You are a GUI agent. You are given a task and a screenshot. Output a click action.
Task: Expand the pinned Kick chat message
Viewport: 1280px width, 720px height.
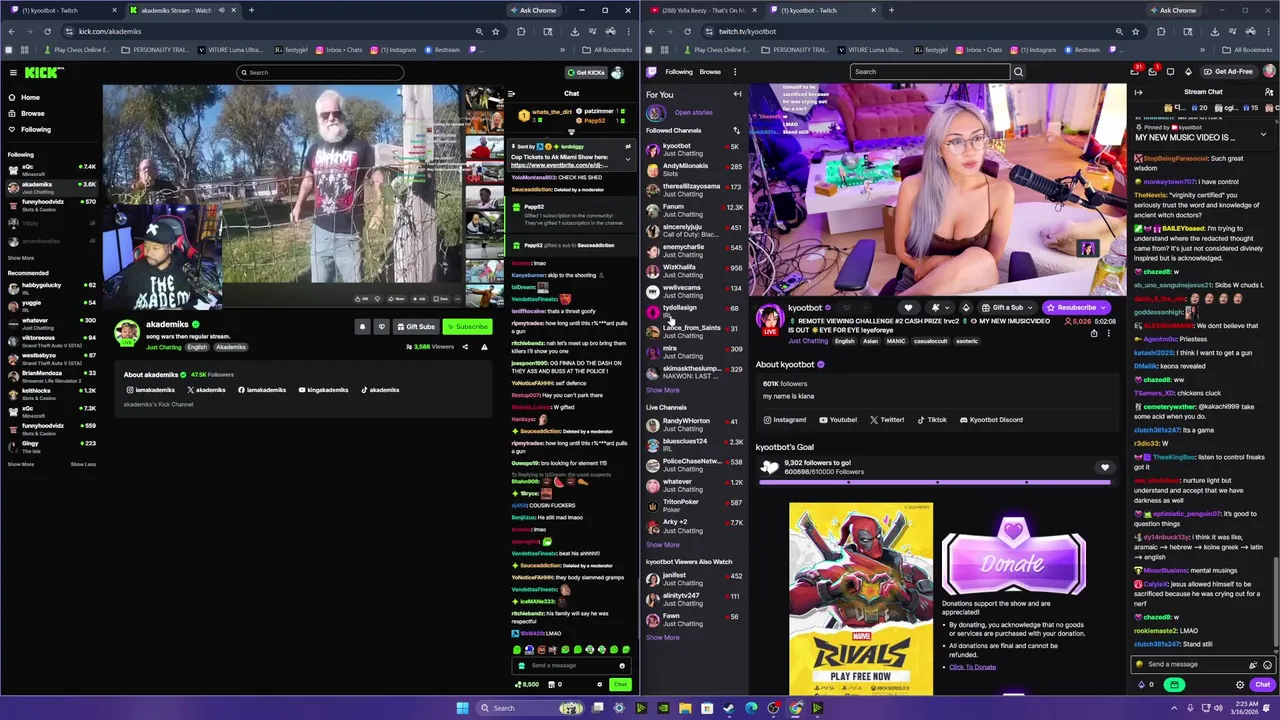pyautogui.click(x=628, y=160)
